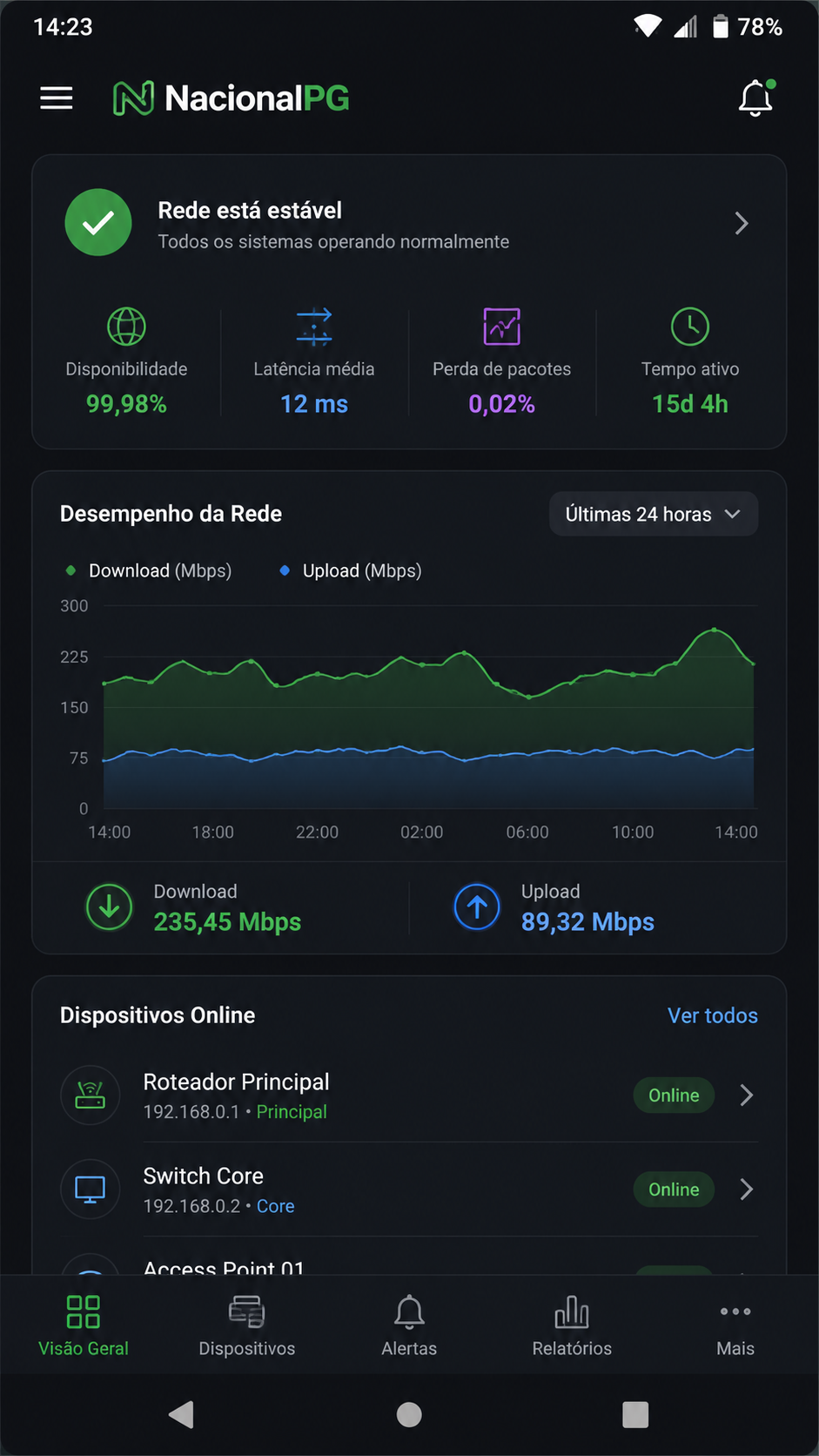The width and height of the screenshot is (819, 1456).
Task: Toggle the Download (Mbps) legend series
Action: pyautogui.click(x=149, y=571)
